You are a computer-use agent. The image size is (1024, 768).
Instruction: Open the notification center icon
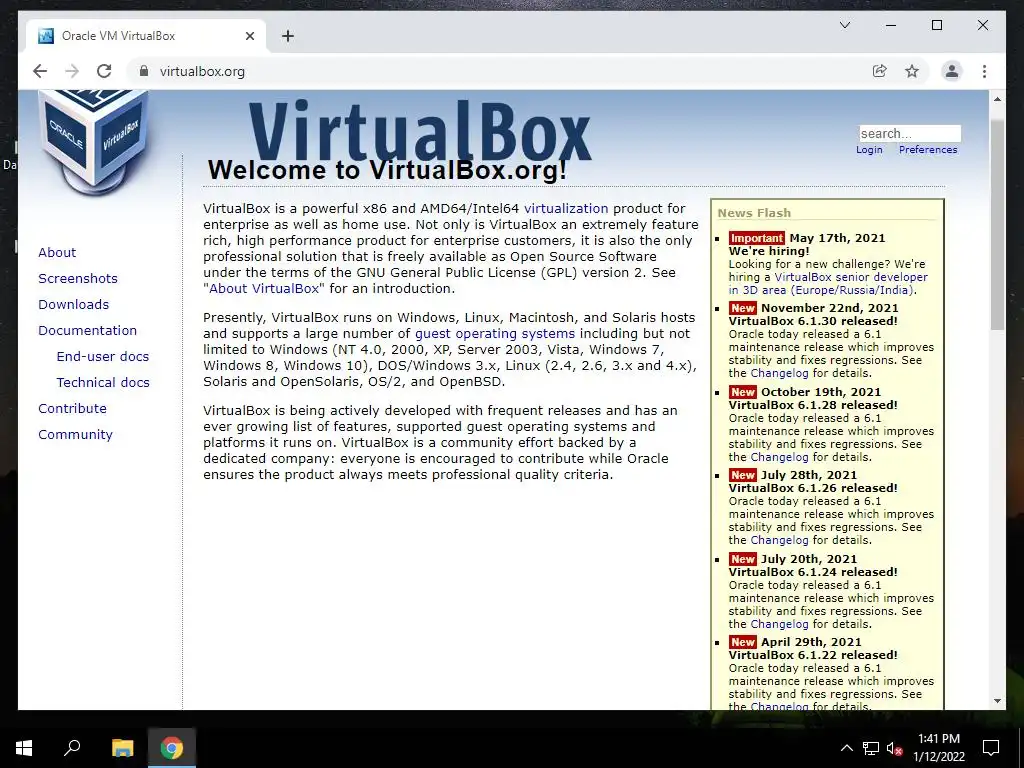click(x=991, y=748)
